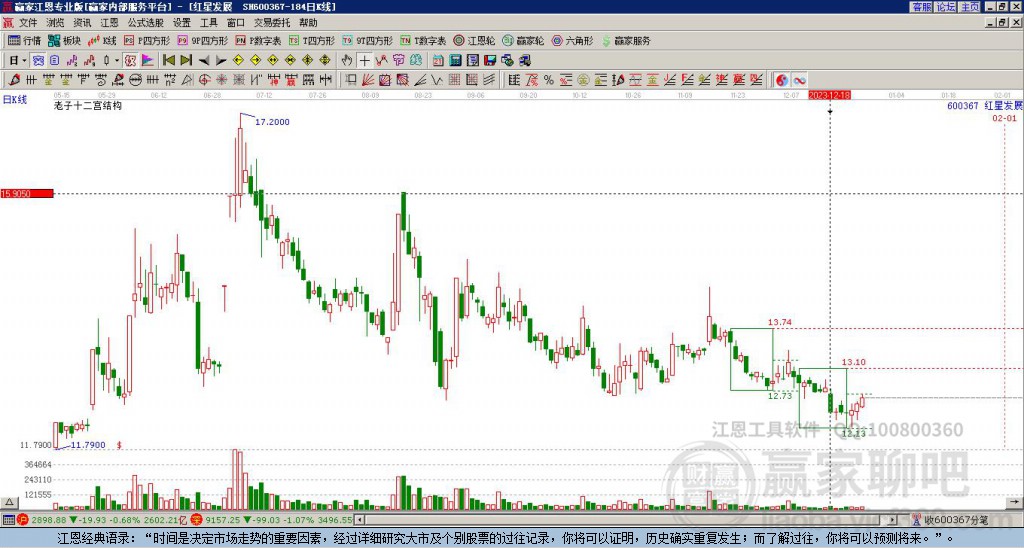Select the zigzag wave line tool
Screen dimensions: 1024x548
pyautogui.click(x=437, y=80)
